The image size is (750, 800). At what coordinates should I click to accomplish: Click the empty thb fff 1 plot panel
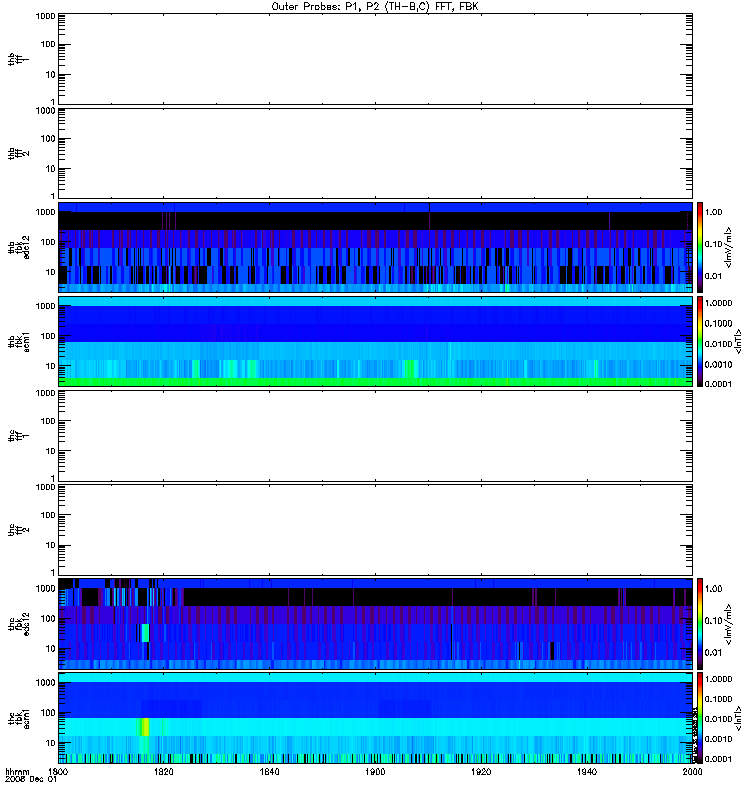[375, 59]
